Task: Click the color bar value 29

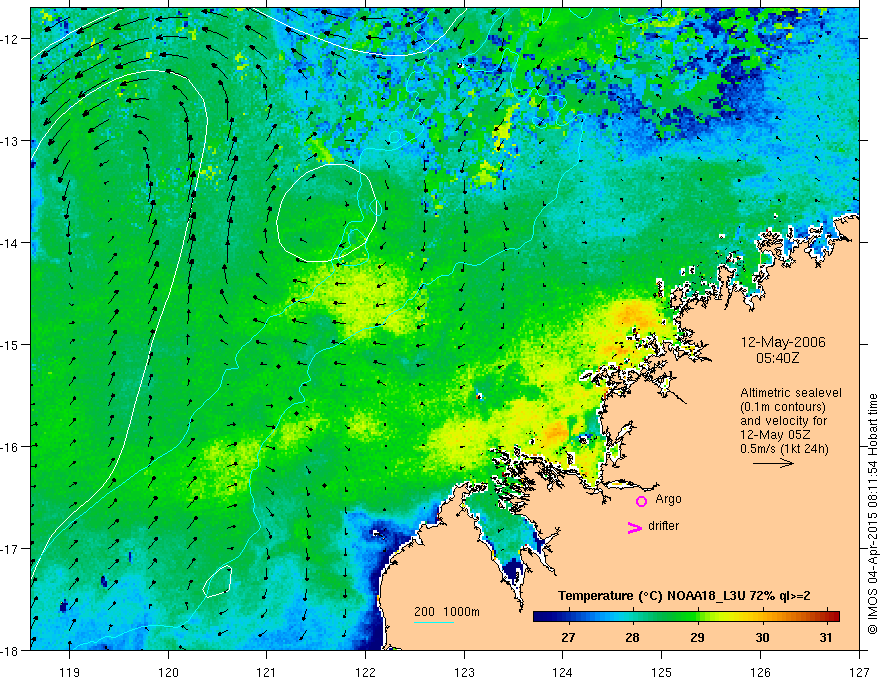Action: pyautogui.click(x=697, y=638)
